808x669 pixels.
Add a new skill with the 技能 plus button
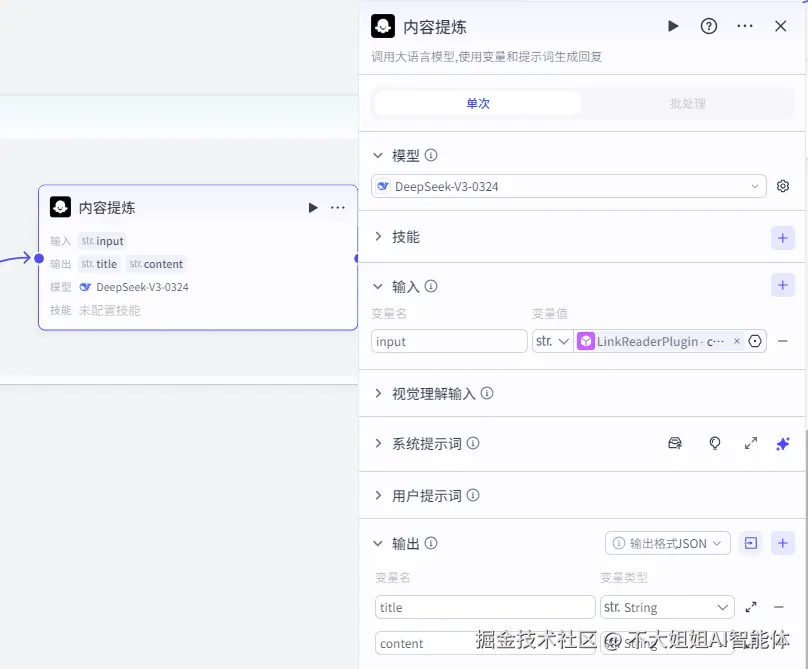tap(783, 238)
